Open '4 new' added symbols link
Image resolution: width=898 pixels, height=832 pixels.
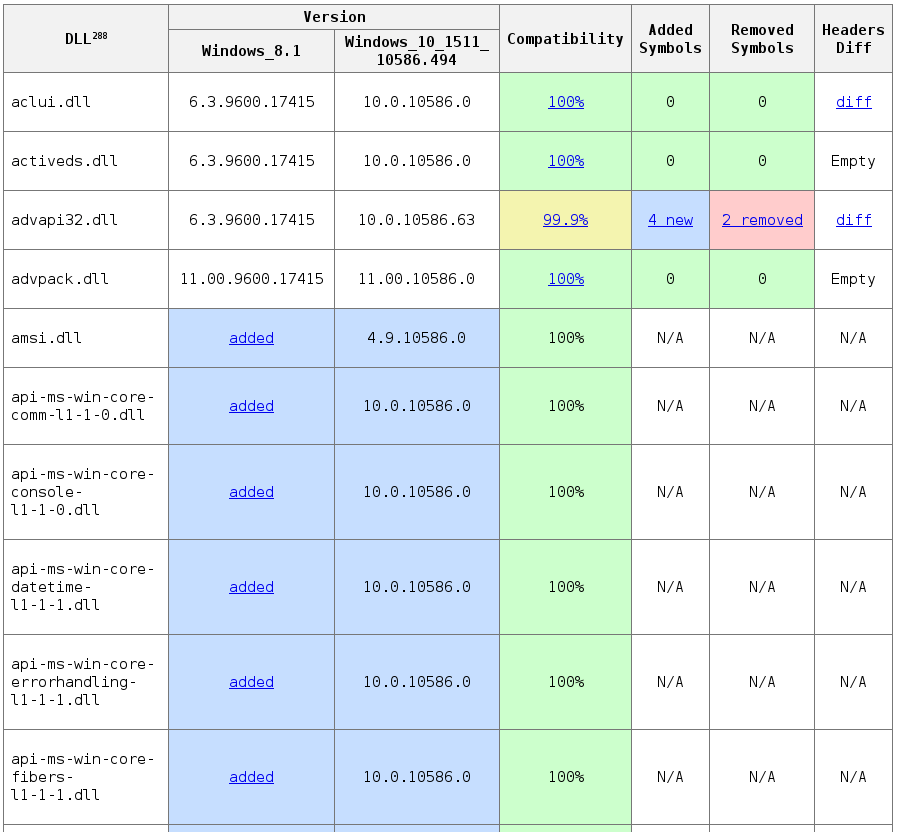(670, 220)
